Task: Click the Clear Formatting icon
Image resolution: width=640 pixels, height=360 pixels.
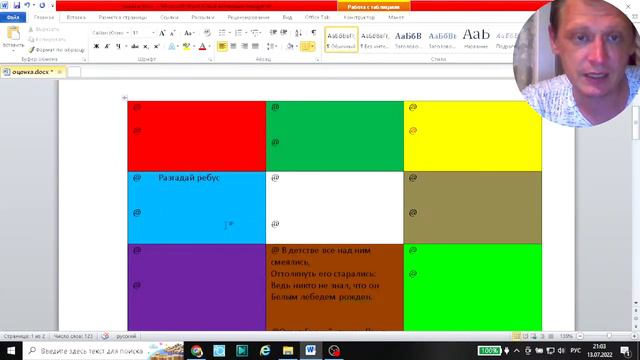Action: (x=207, y=33)
